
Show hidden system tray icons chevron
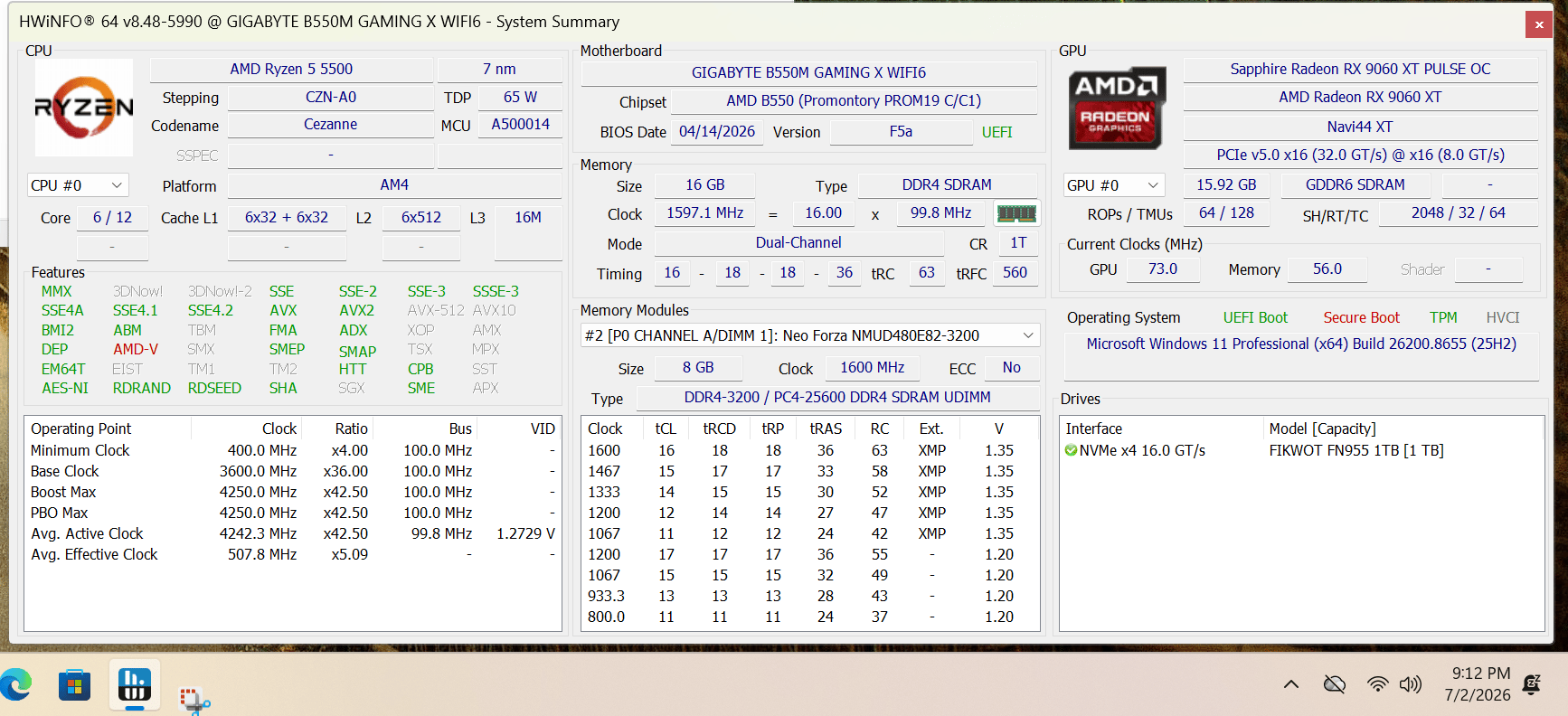pyautogui.click(x=1291, y=684)
